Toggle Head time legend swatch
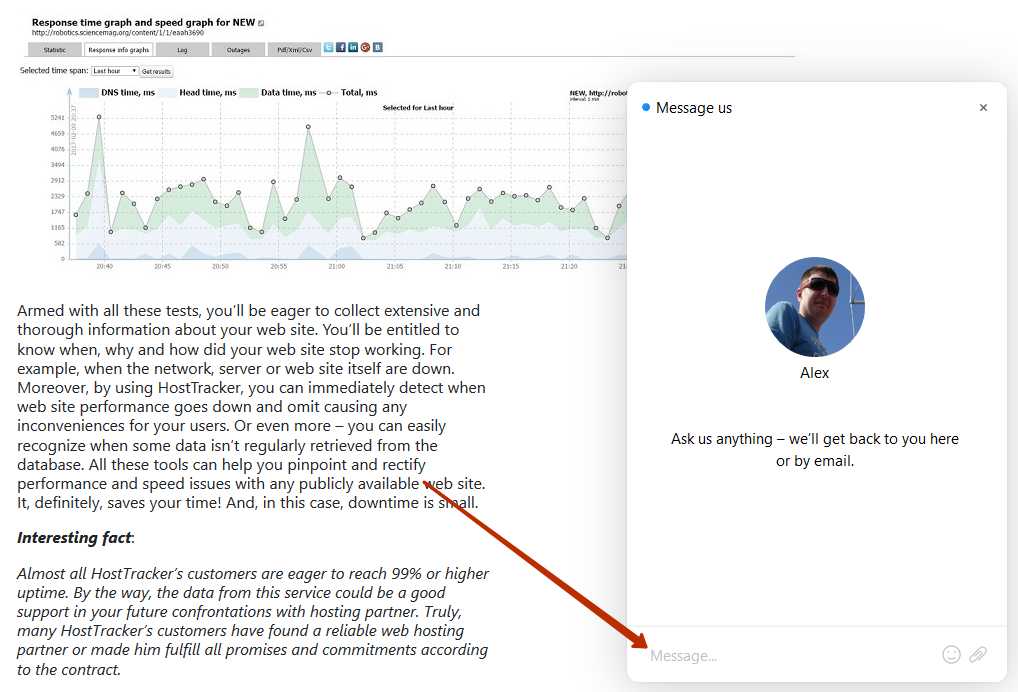1018x692 pixels. pos(167,93)
